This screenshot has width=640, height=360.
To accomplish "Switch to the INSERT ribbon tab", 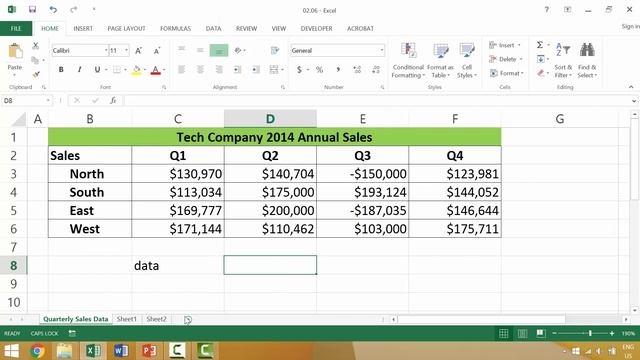I will click(83, 29).
